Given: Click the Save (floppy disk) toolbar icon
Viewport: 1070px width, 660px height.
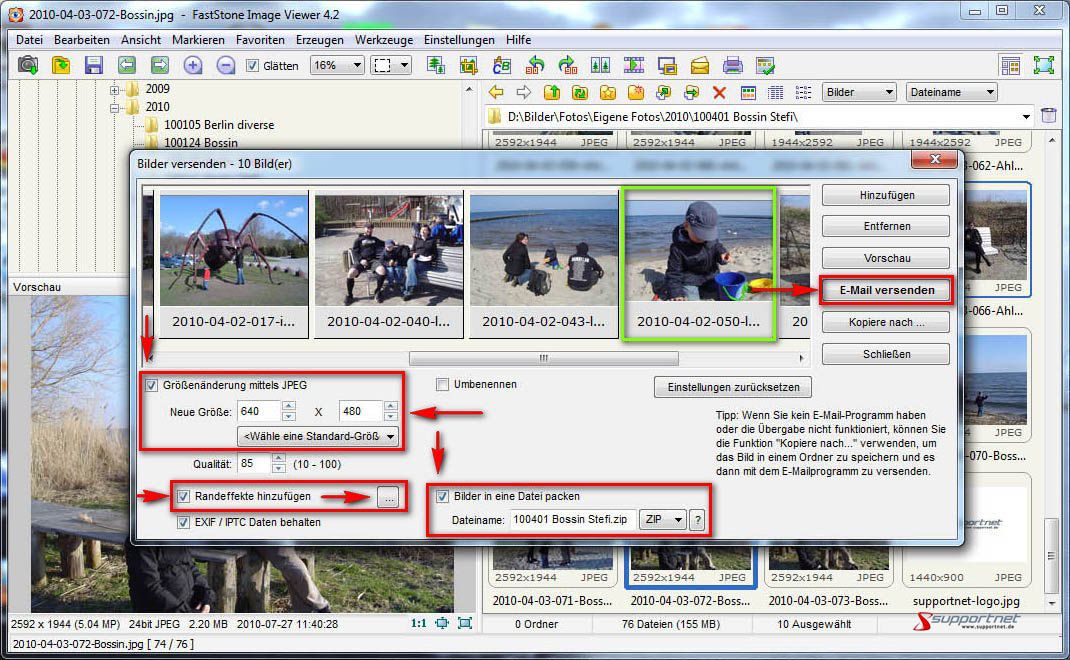Looking at the screenshot, I should click(x=94, y=65).
